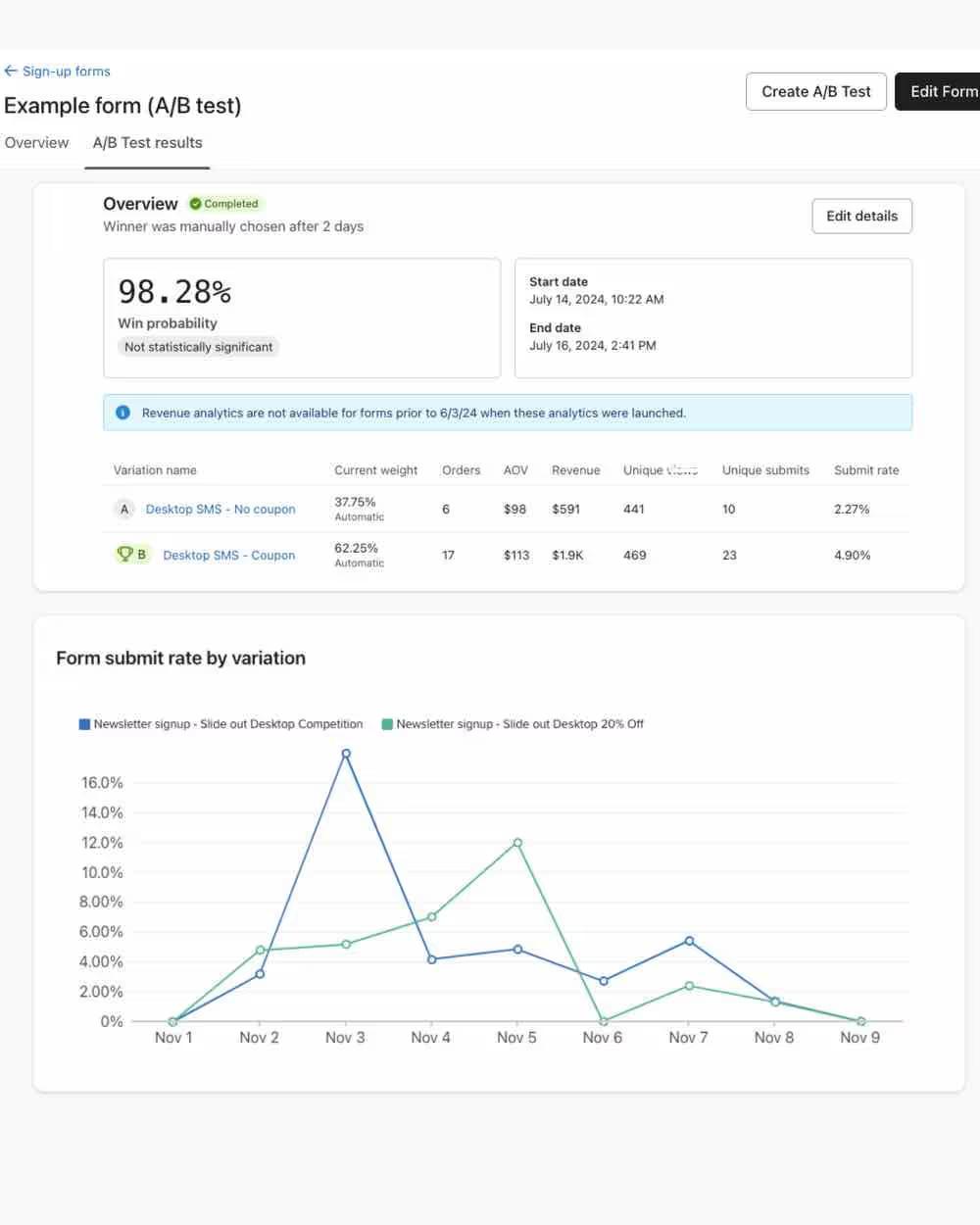The height and width of the screenshot is (1225, 980).
Task: Select the trophy icon next to Variation B
Action: pos(123,554)
